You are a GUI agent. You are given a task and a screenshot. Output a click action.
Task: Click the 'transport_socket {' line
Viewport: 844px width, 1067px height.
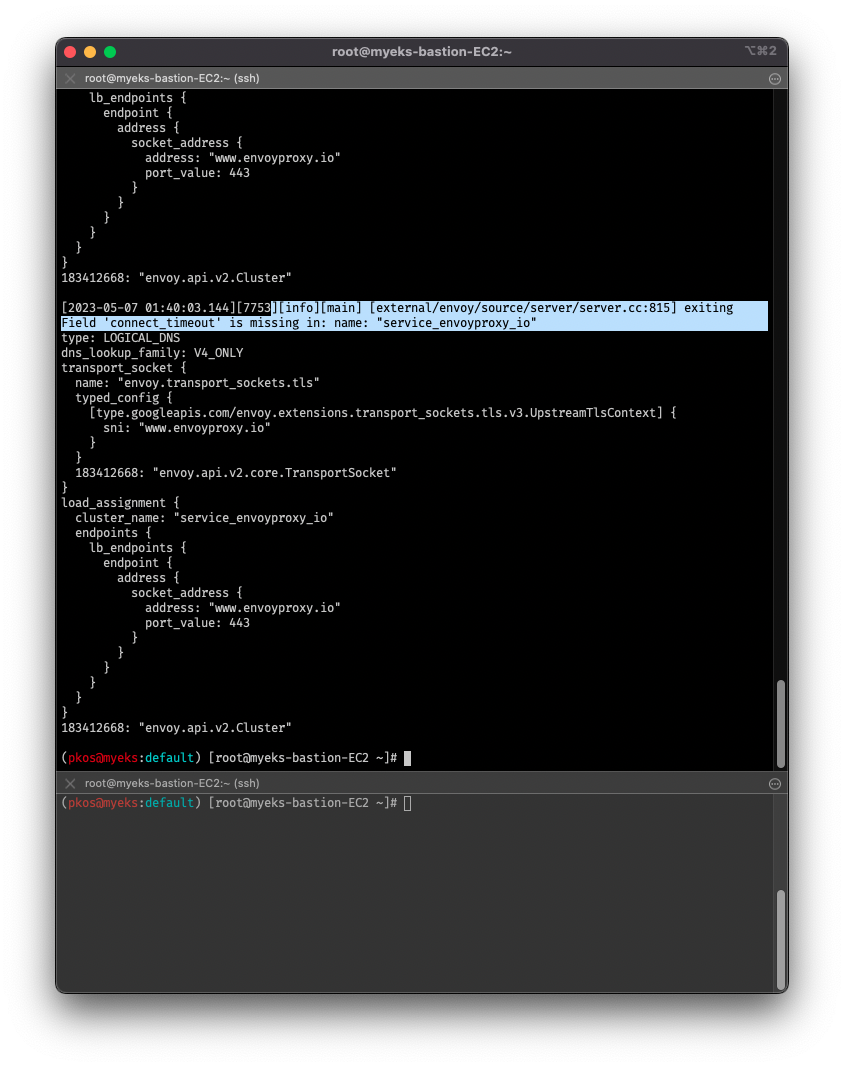tap(124, 368)
